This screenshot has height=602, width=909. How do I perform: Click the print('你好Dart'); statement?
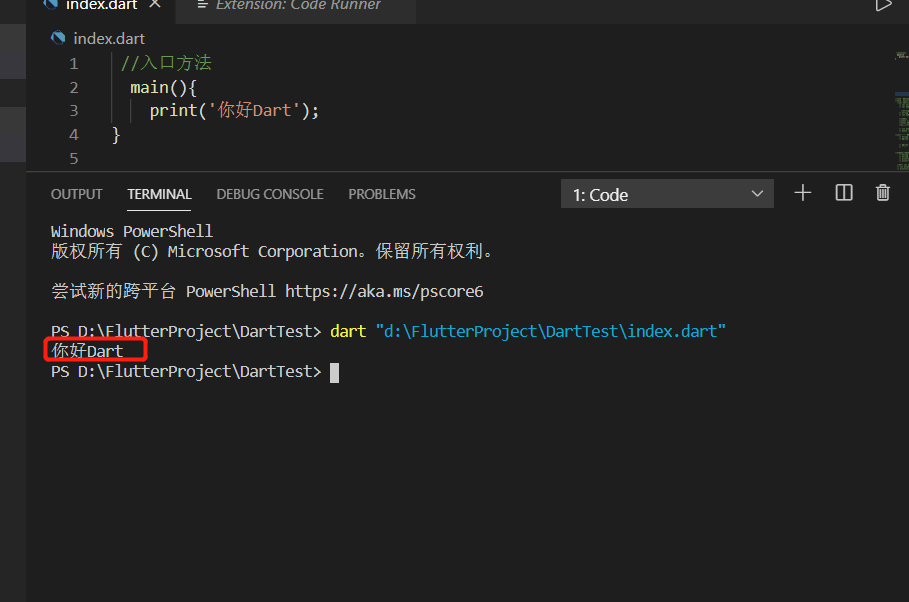234,110
